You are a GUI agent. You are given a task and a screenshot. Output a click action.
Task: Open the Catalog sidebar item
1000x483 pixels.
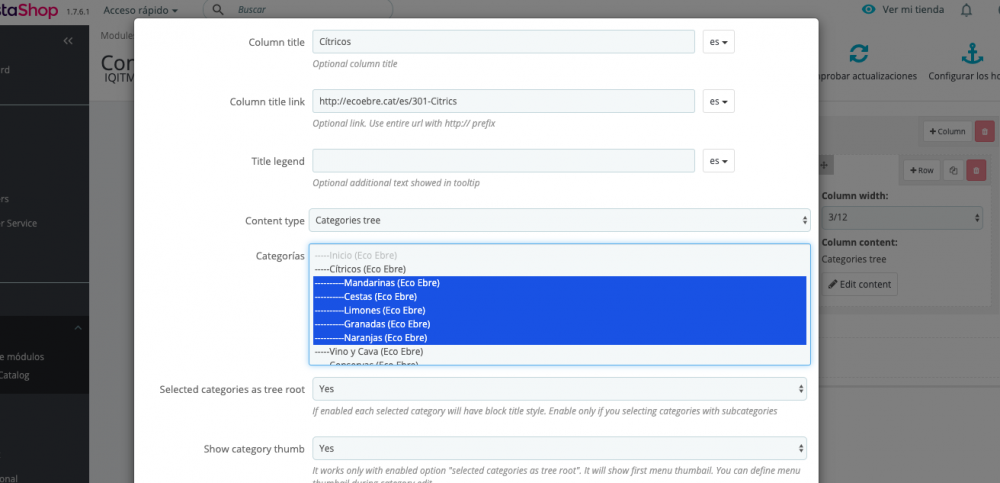pyautogui.click(x=14, y=375)
